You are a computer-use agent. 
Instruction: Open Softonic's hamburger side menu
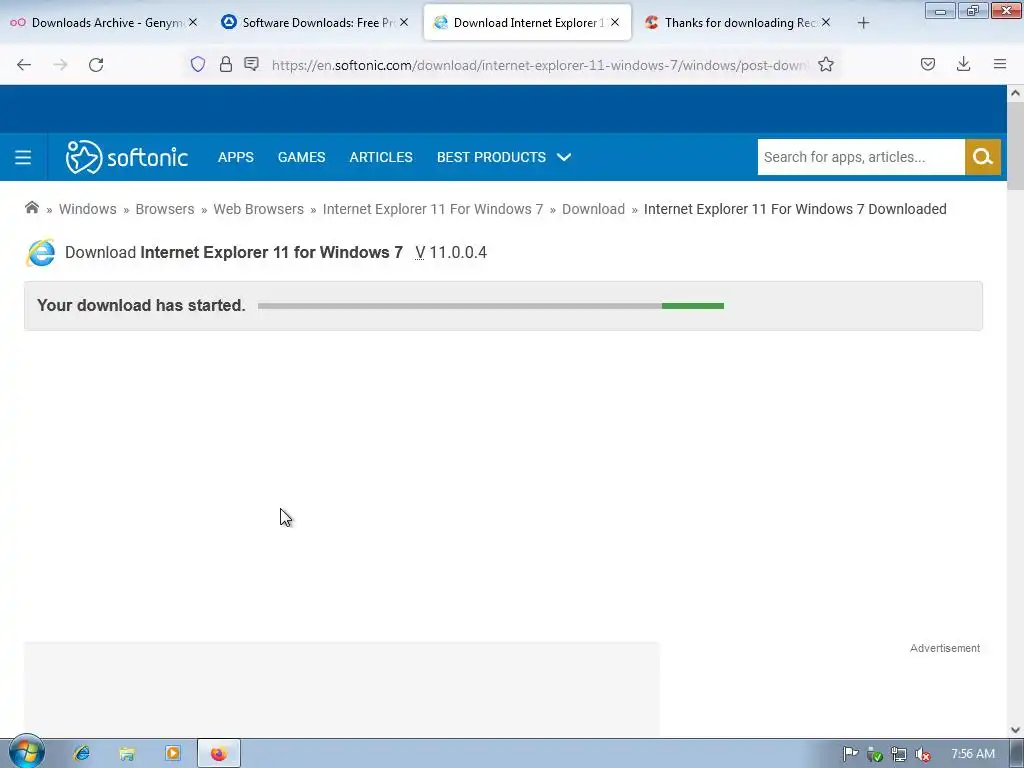(23, 157)
